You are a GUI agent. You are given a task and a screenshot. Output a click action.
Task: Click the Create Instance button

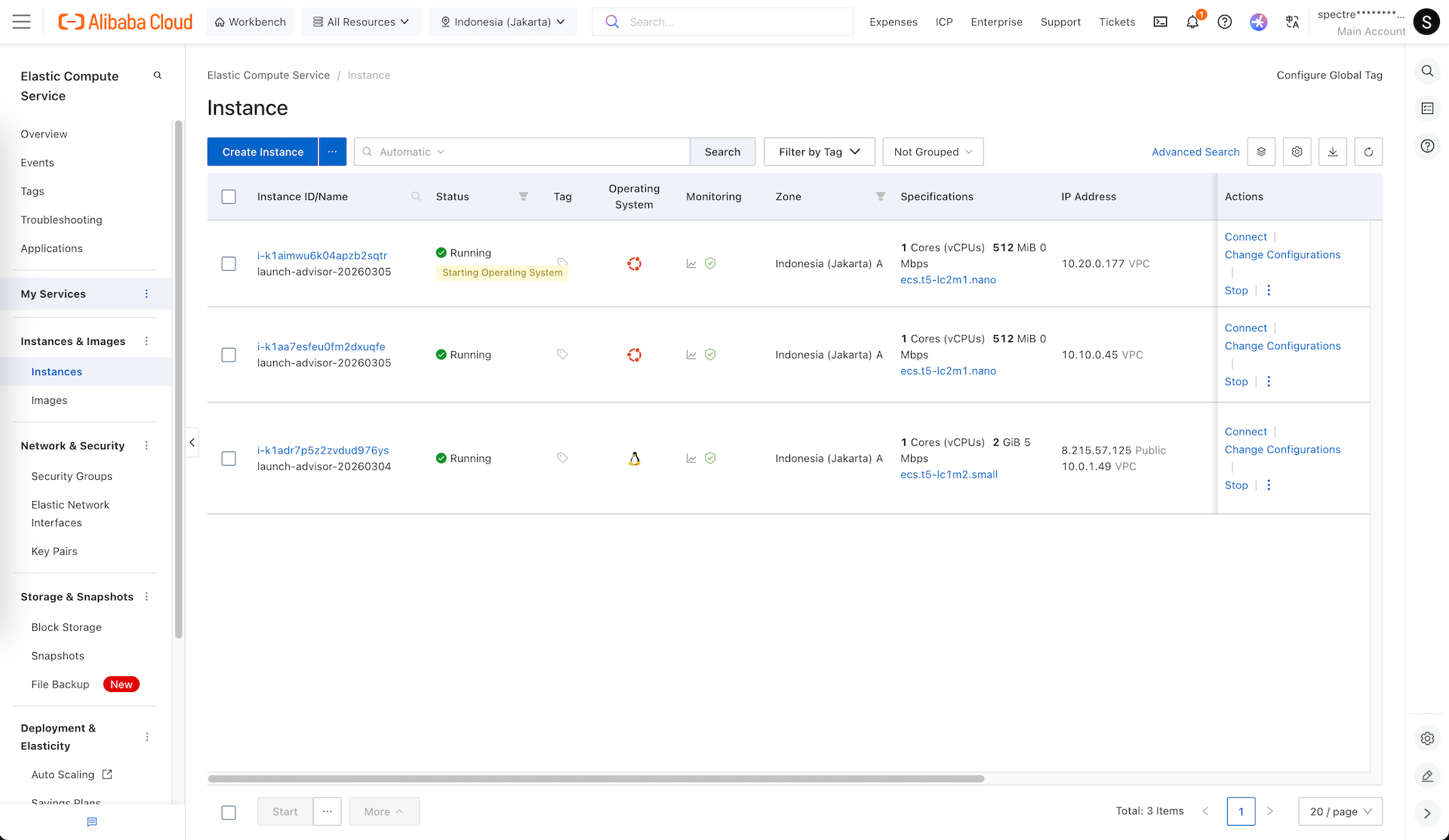click(x=263, y=152)
